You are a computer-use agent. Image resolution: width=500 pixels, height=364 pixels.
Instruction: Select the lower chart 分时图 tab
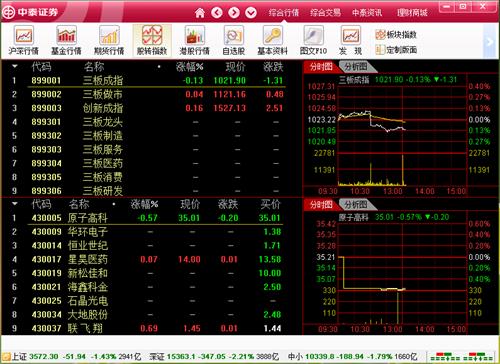pyautogui.click(x=321, y=204)
